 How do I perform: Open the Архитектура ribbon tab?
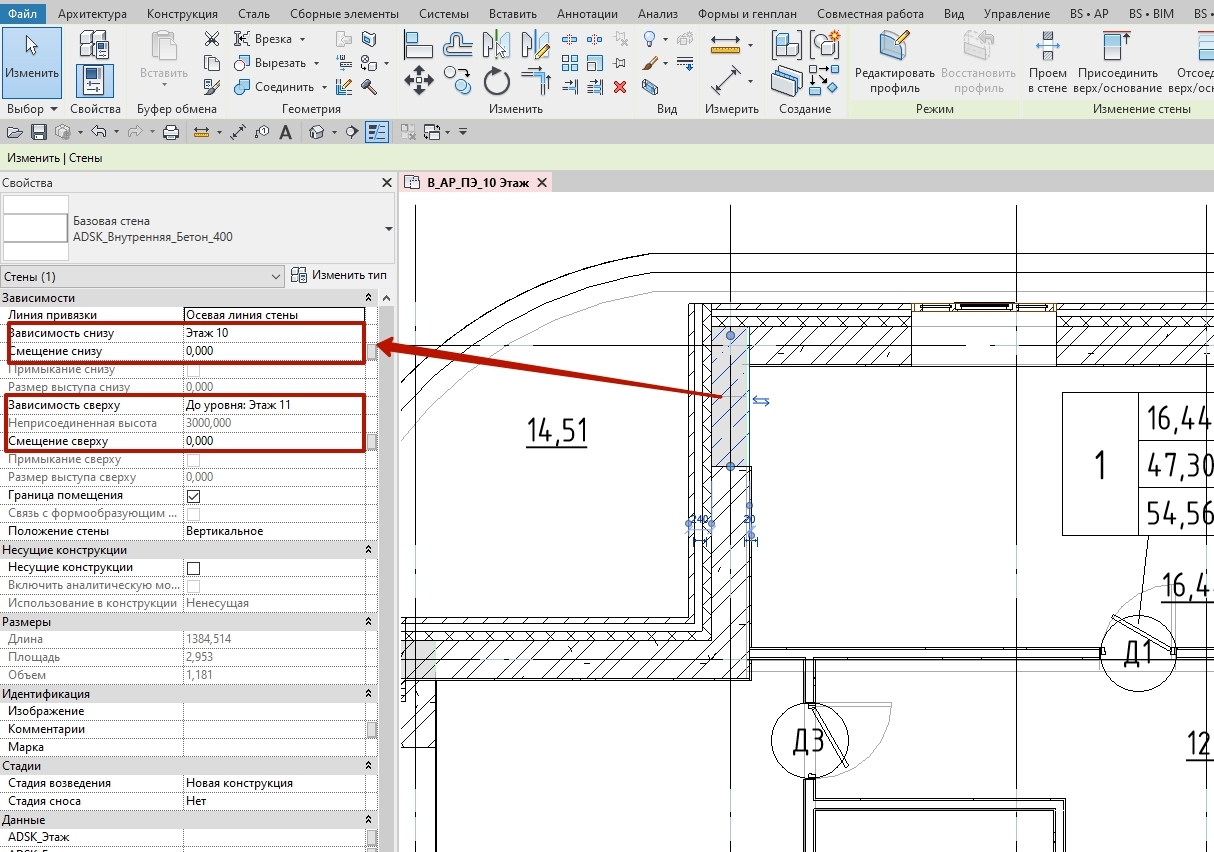click(x=92, y=14)
